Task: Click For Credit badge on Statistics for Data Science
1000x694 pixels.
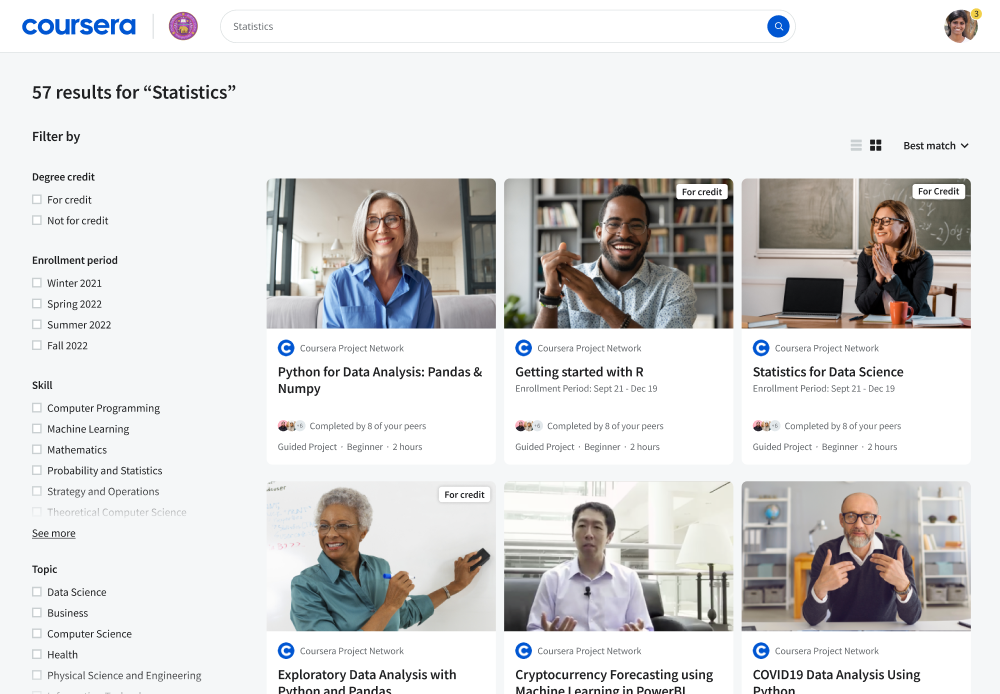Action: point(938,191)
